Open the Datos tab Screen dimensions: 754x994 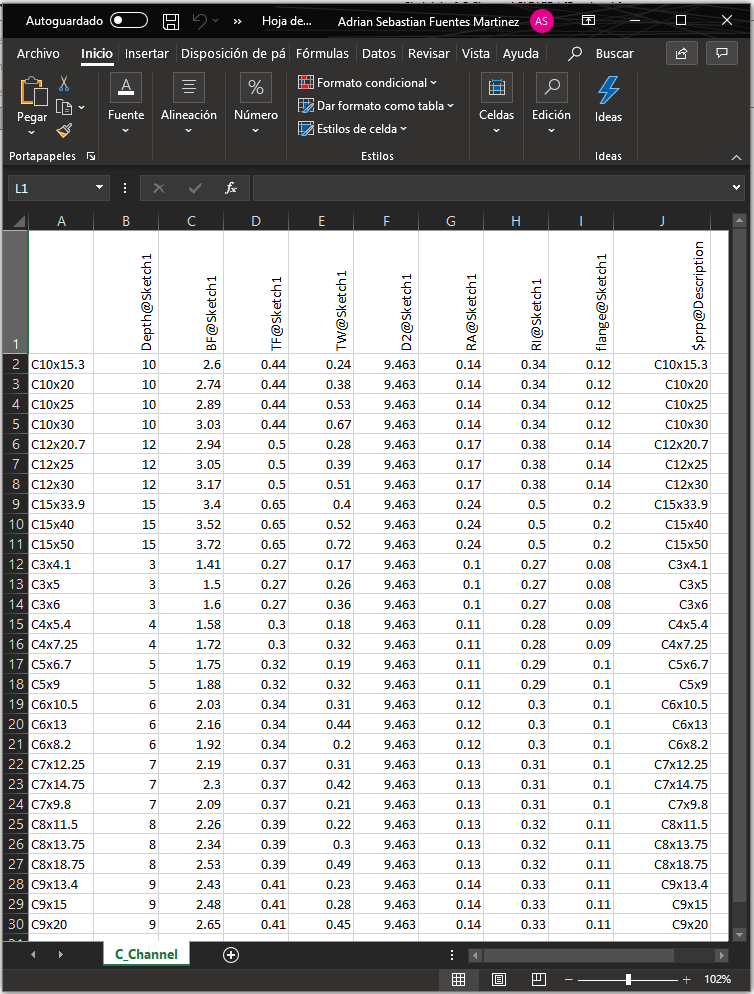pyautogui.click(x=379, y=54)
